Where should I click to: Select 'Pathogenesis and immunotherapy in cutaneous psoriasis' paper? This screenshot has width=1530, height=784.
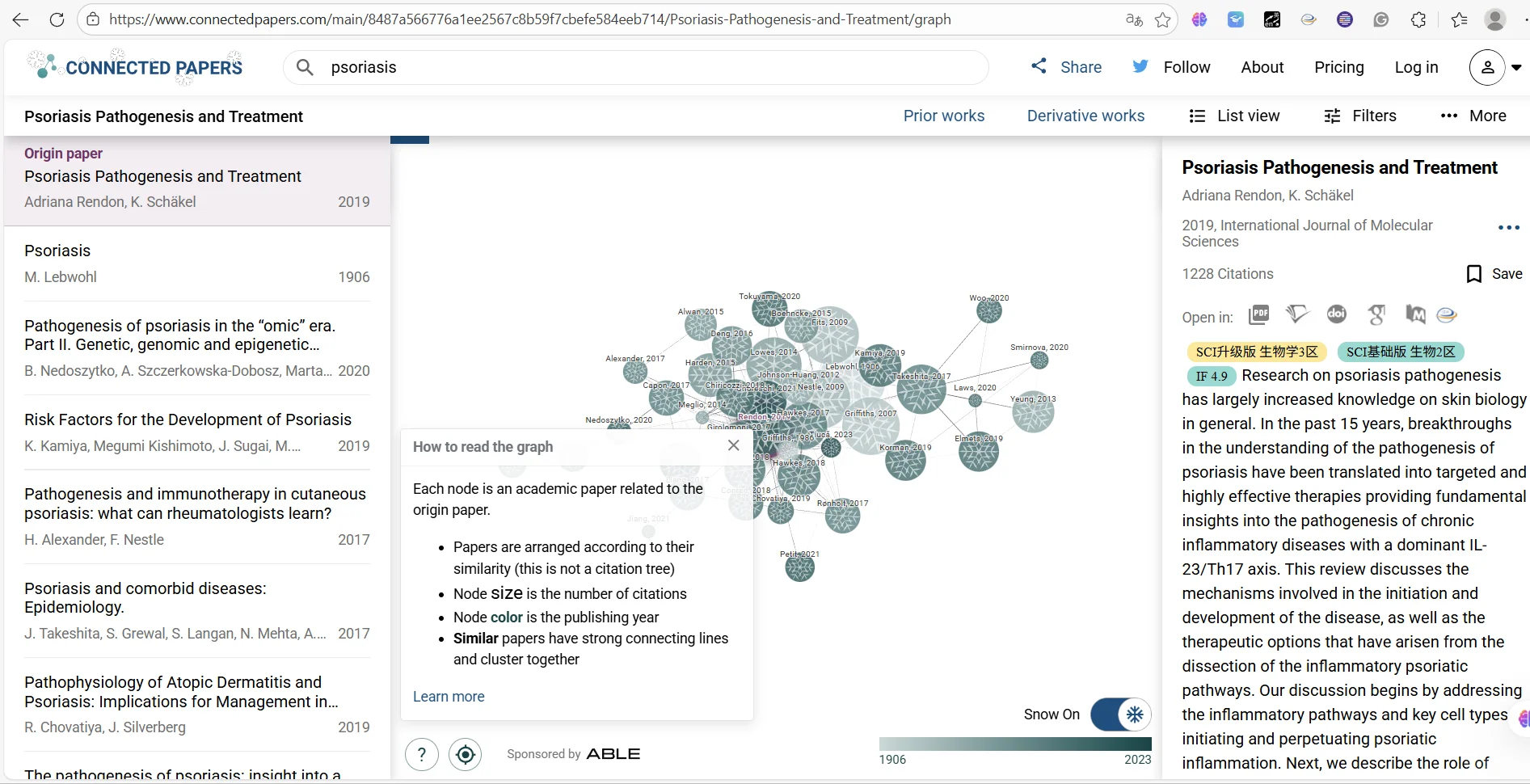click(197, 516)
